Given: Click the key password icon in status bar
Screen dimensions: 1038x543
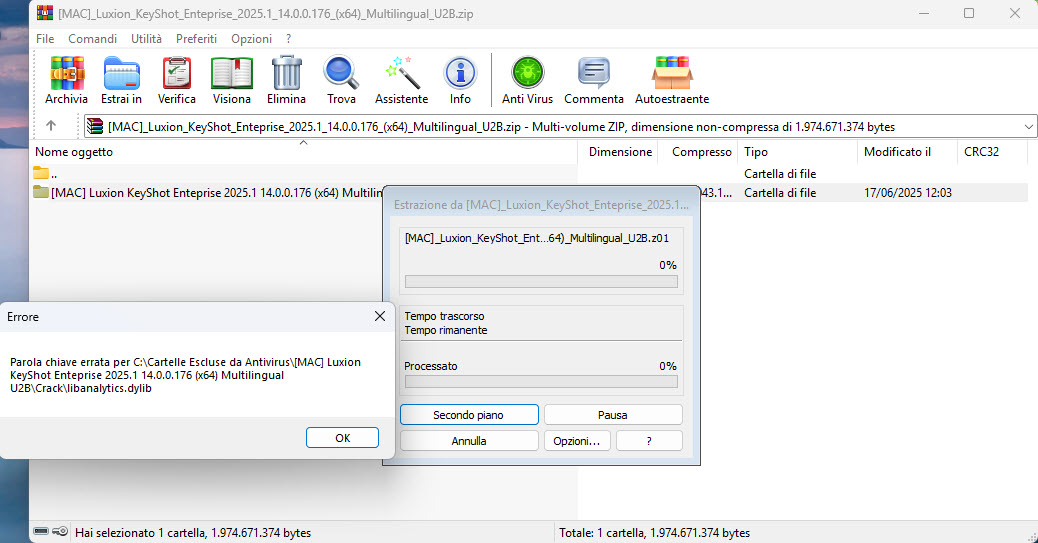Looking at the screenshot, I should (x=60, y=531).
